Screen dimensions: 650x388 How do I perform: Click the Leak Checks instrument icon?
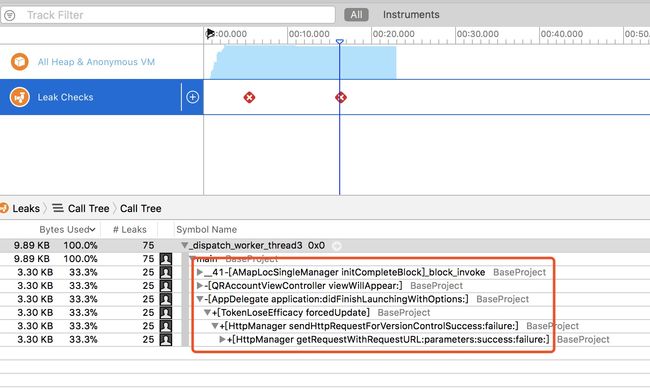pyautogui.click(x=19, y=97)
